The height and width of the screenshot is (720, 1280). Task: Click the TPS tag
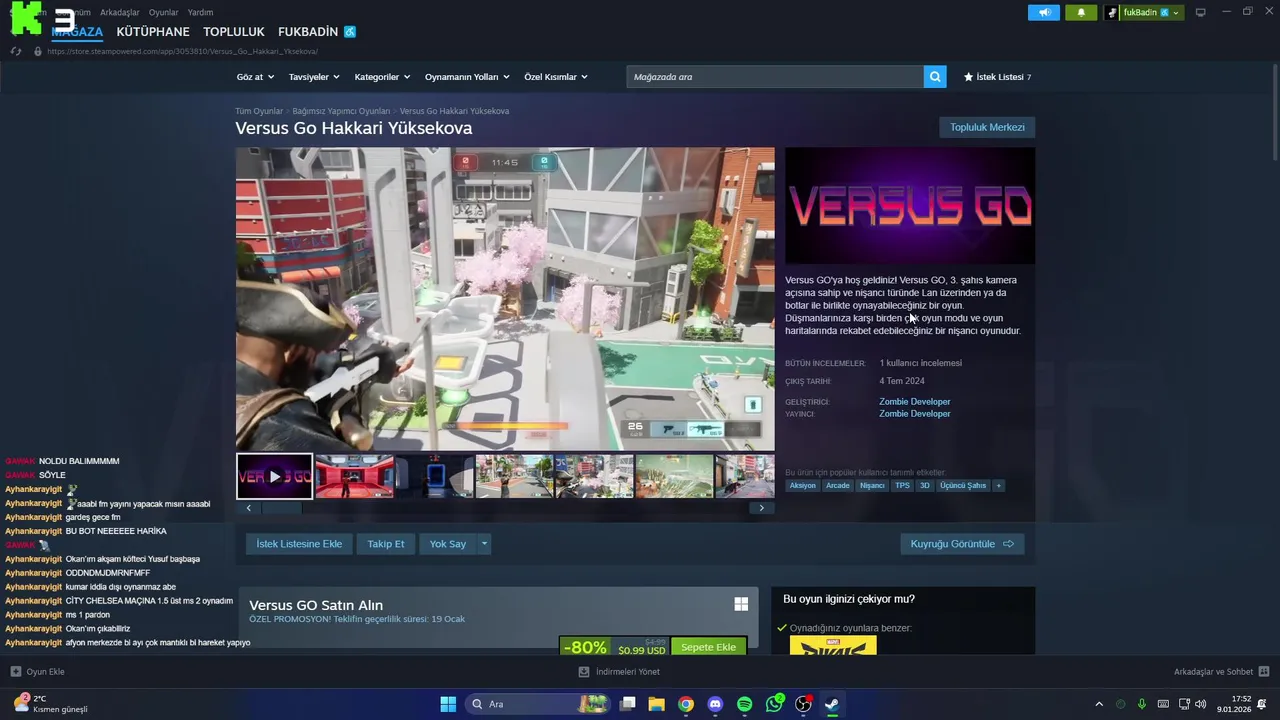902,486
